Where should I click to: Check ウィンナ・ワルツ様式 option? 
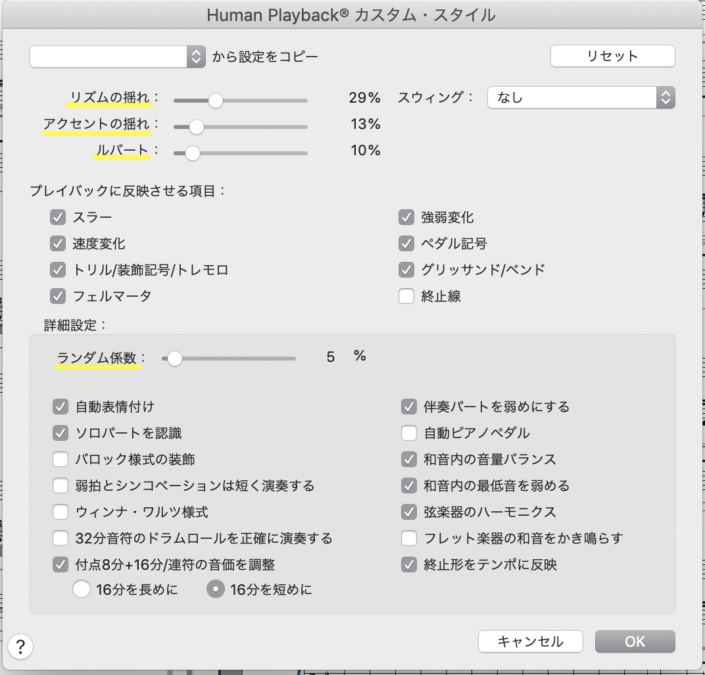(x=60, y=512)
